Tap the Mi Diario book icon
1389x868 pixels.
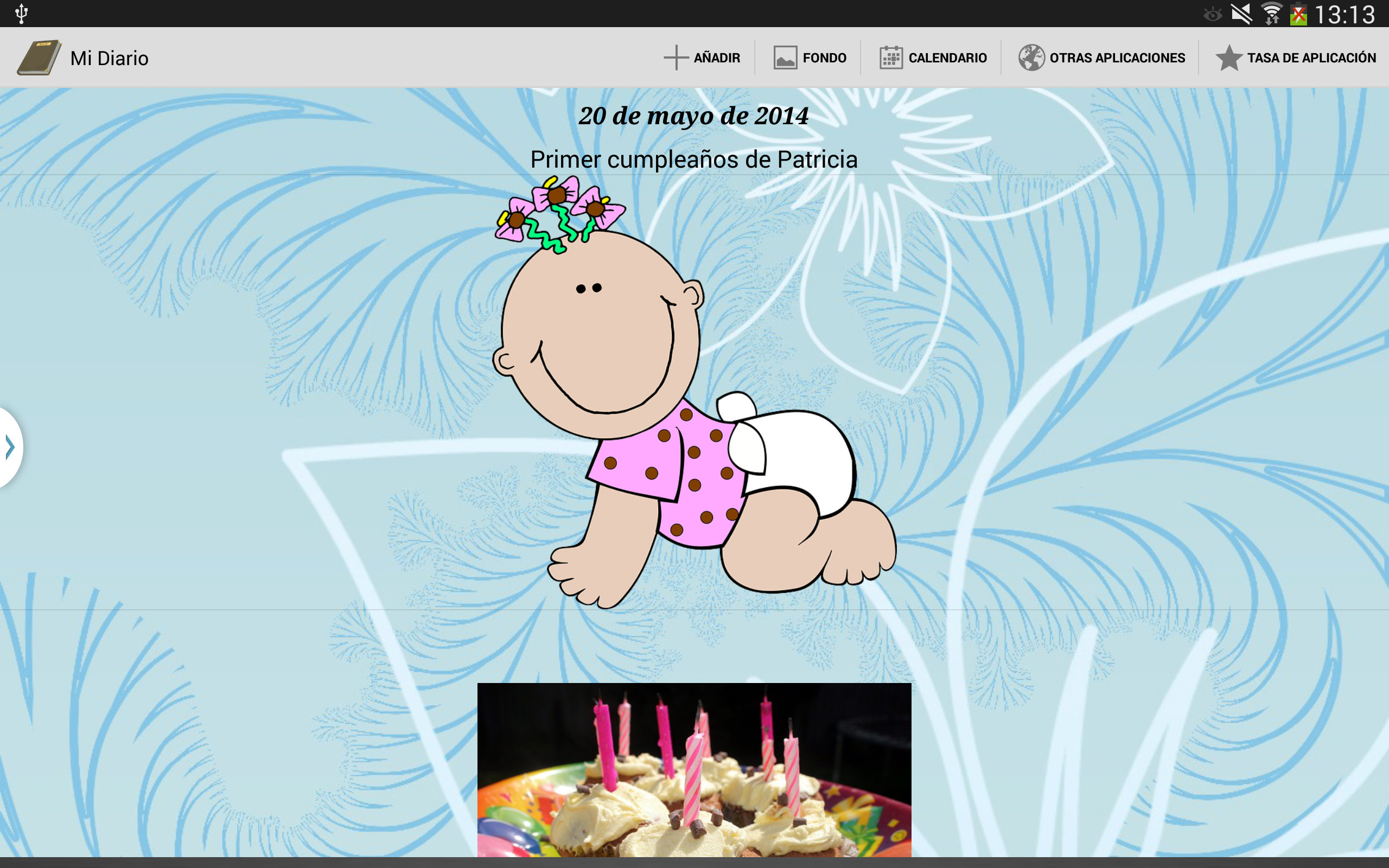point(39,58)
